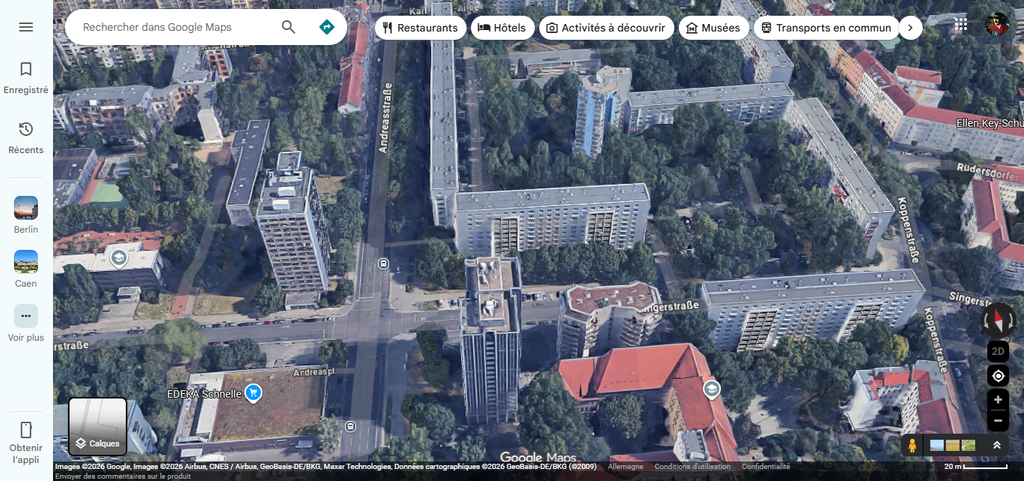The height and width of the screenshot is (481, 1024).
Task: Open the Enregistré saved places panel
Action: click(x=26, y=77)
